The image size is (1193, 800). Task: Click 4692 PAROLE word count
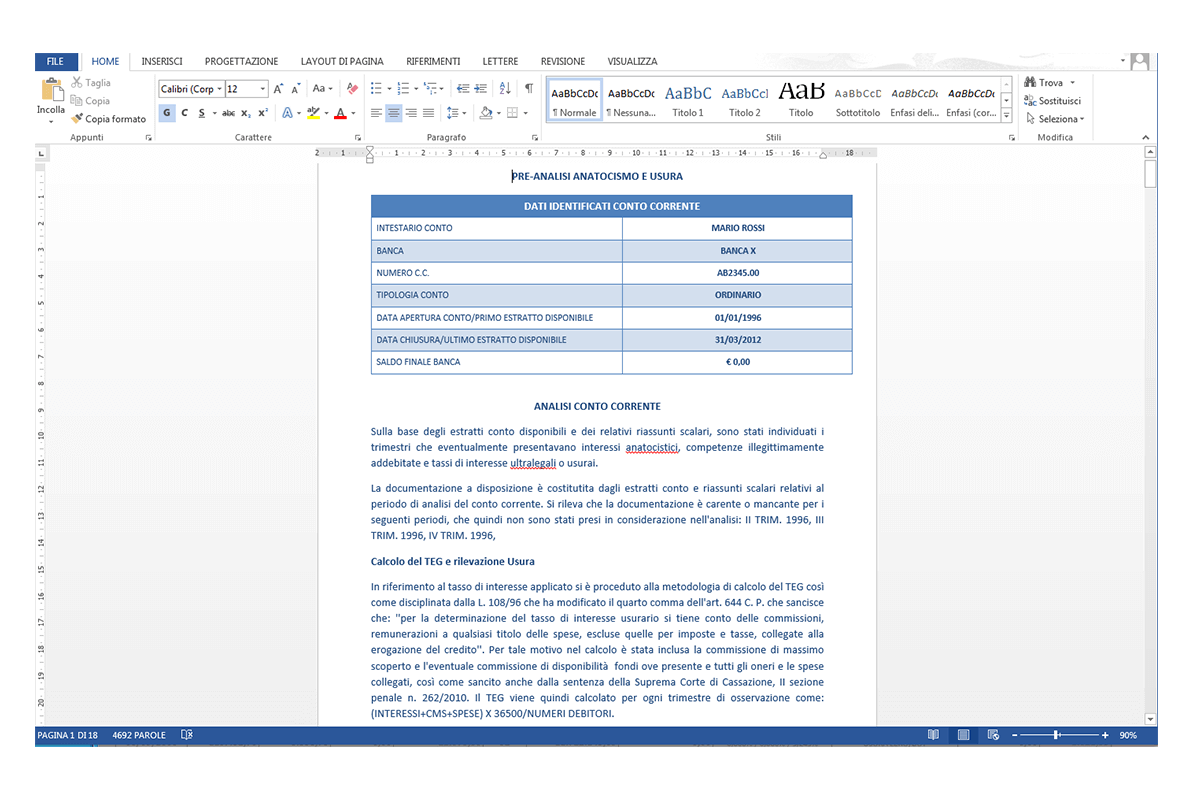138,735
